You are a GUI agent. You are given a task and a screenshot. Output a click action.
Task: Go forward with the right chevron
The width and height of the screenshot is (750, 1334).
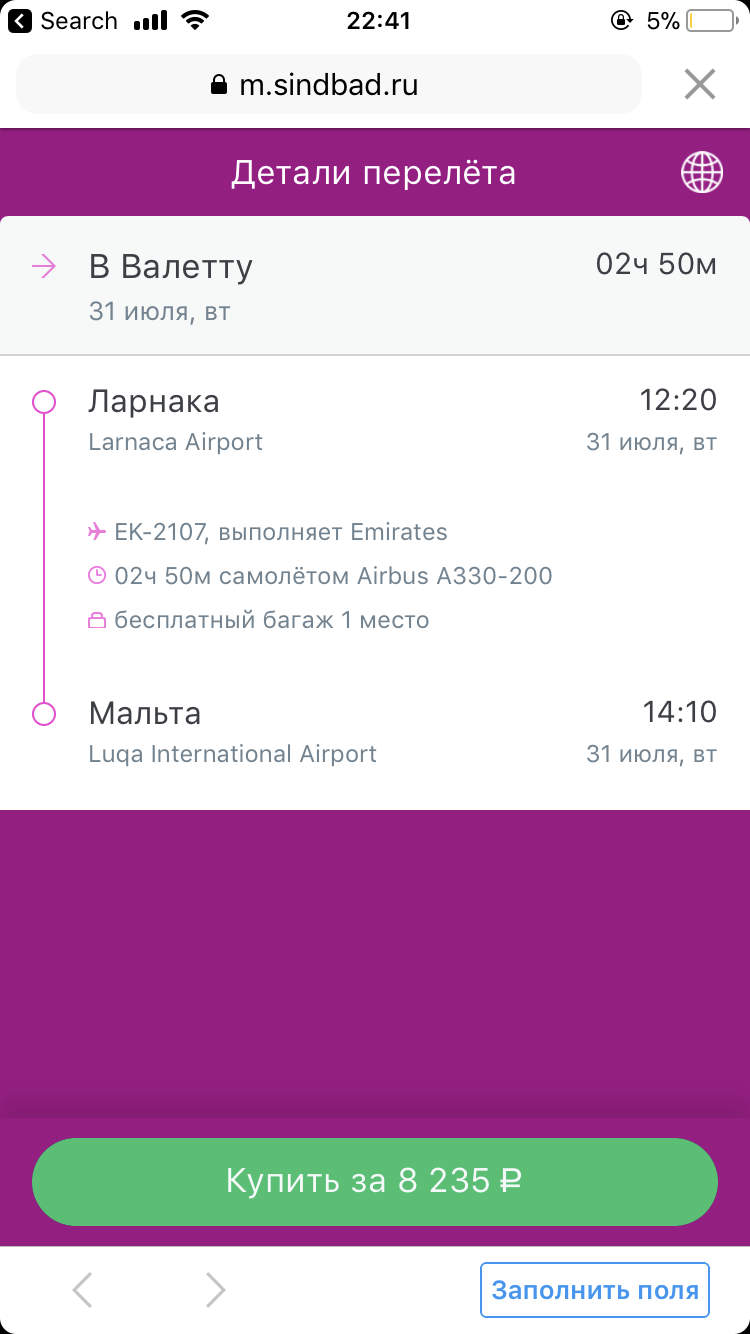[x=215, y=1290]
